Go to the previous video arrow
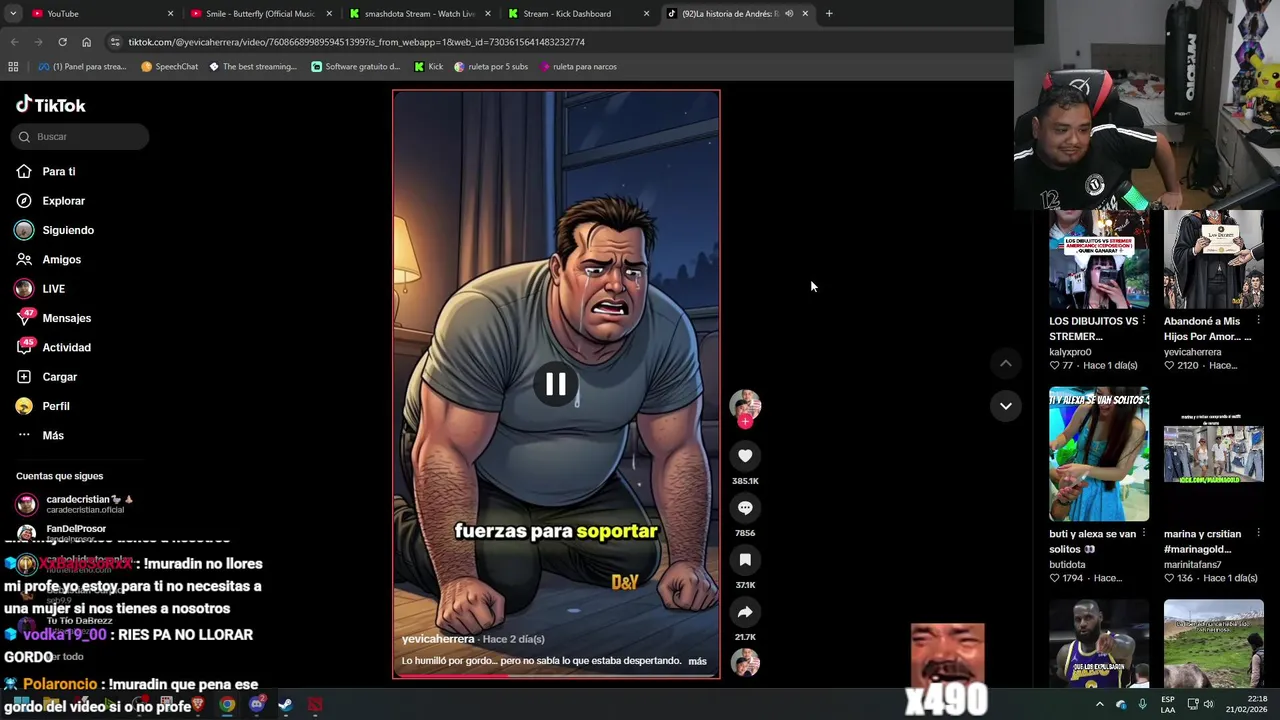Image resolution: width=1280 pixels, height=720 pixels. coord(1006,364)
